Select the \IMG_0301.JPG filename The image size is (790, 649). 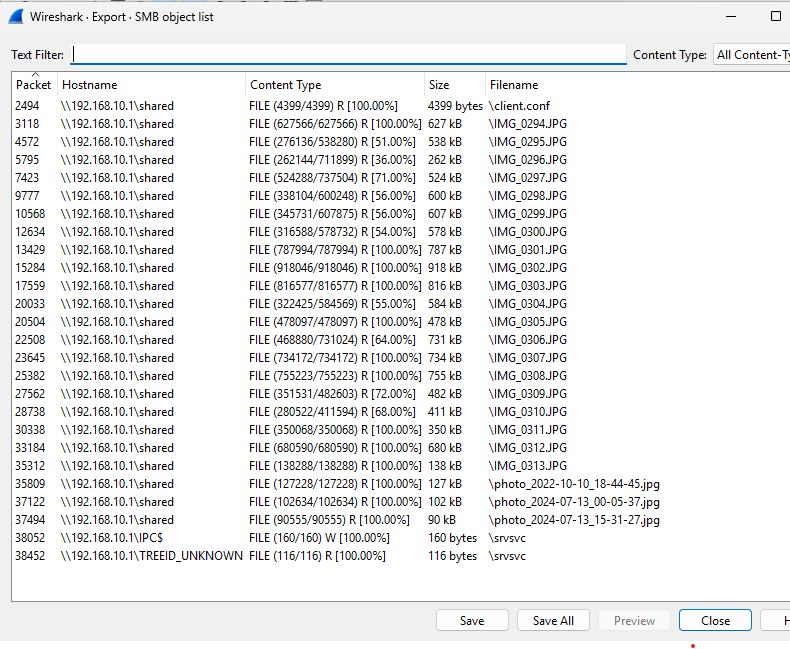528,250
